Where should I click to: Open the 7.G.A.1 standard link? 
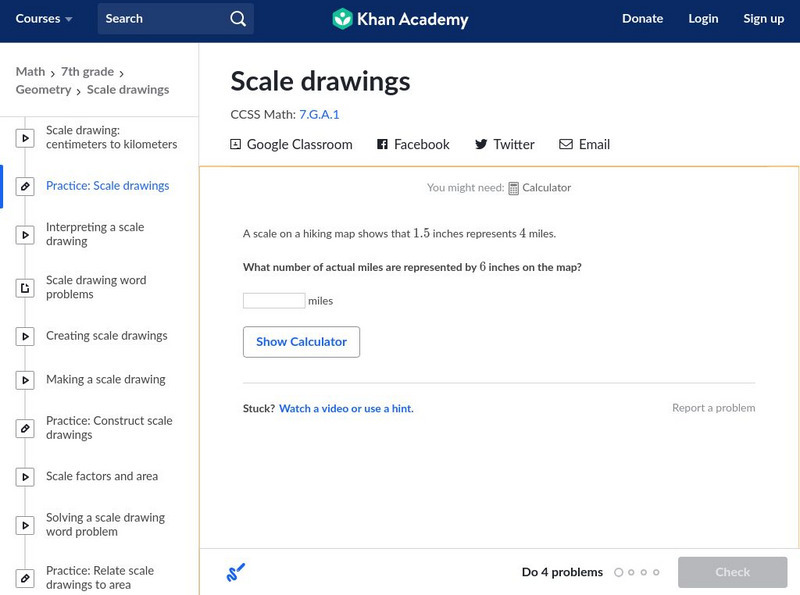point(319,115)
